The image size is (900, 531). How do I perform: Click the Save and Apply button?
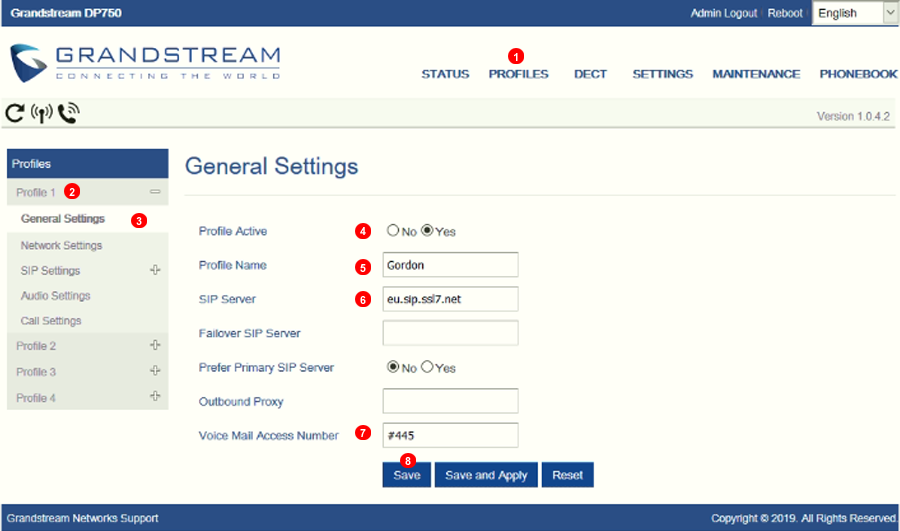tap(486, 475)
